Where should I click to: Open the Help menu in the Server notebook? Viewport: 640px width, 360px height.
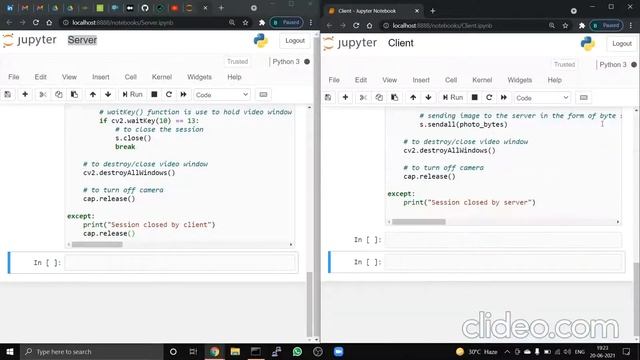234,77
